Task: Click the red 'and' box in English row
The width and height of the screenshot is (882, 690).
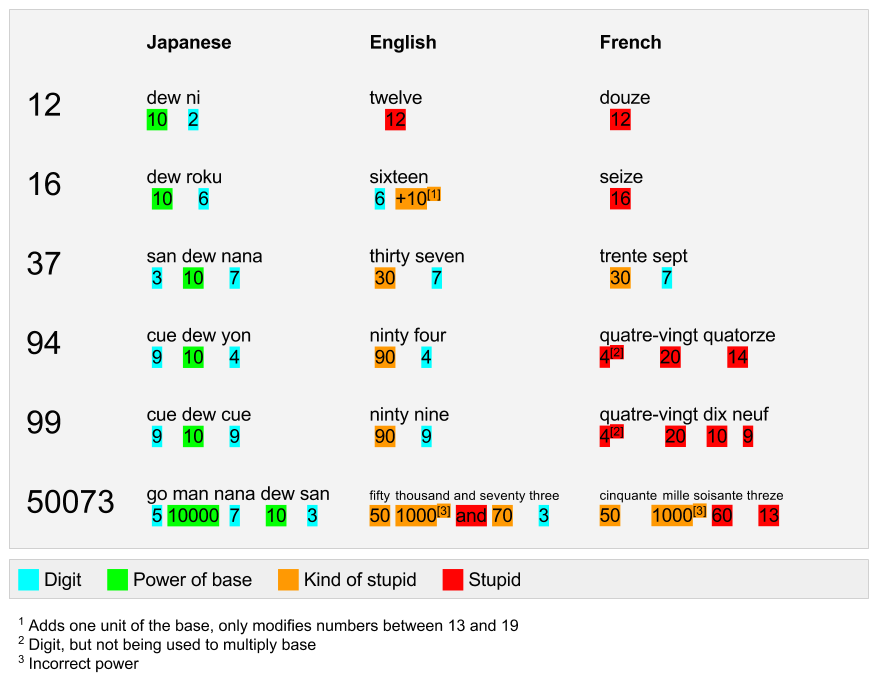Action: coord(471,516)
